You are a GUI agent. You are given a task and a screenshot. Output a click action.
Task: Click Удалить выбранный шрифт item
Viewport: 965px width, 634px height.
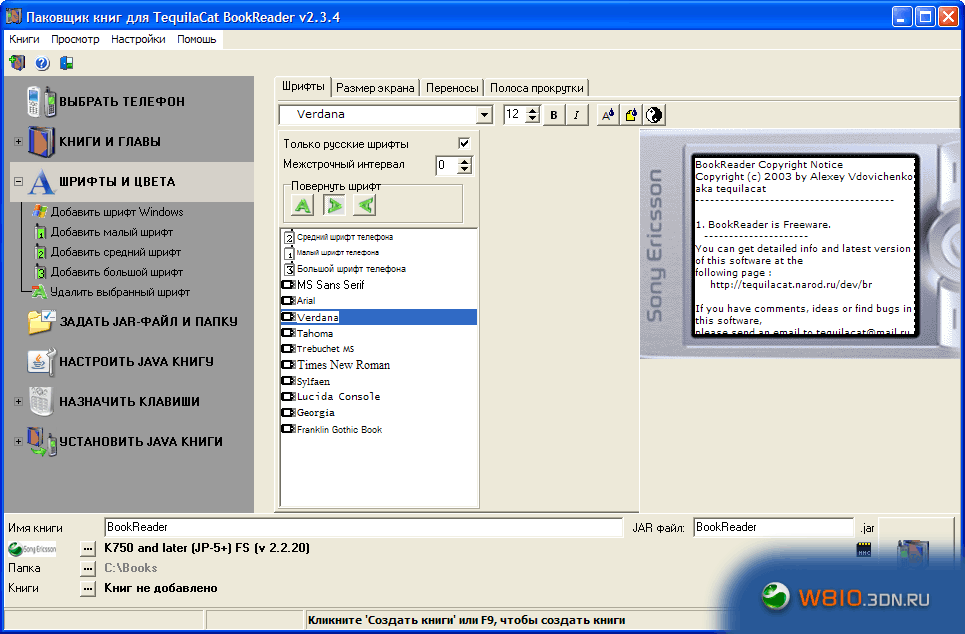point(120,292)
